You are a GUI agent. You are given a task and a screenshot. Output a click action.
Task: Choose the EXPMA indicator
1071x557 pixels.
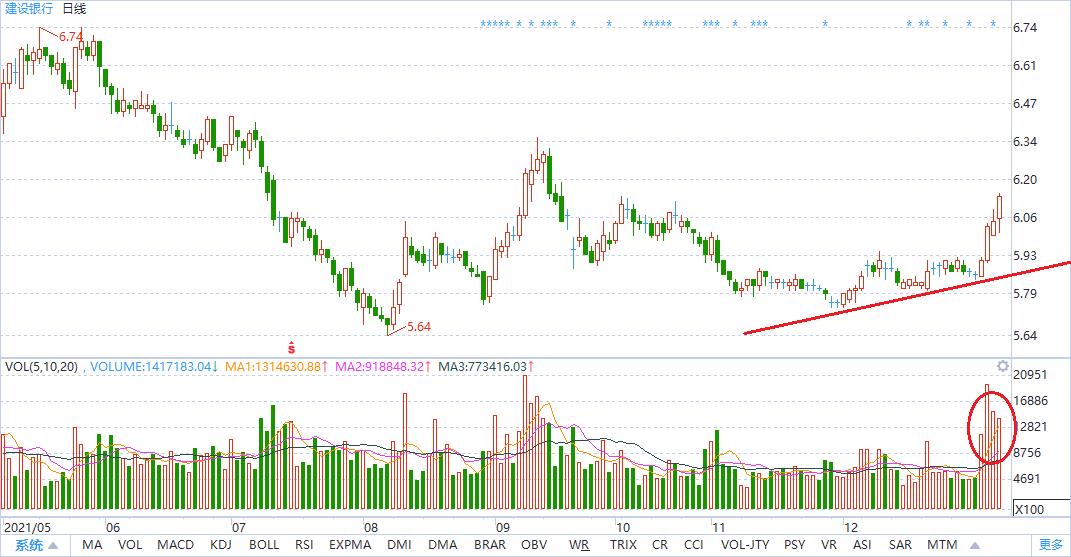350,545
